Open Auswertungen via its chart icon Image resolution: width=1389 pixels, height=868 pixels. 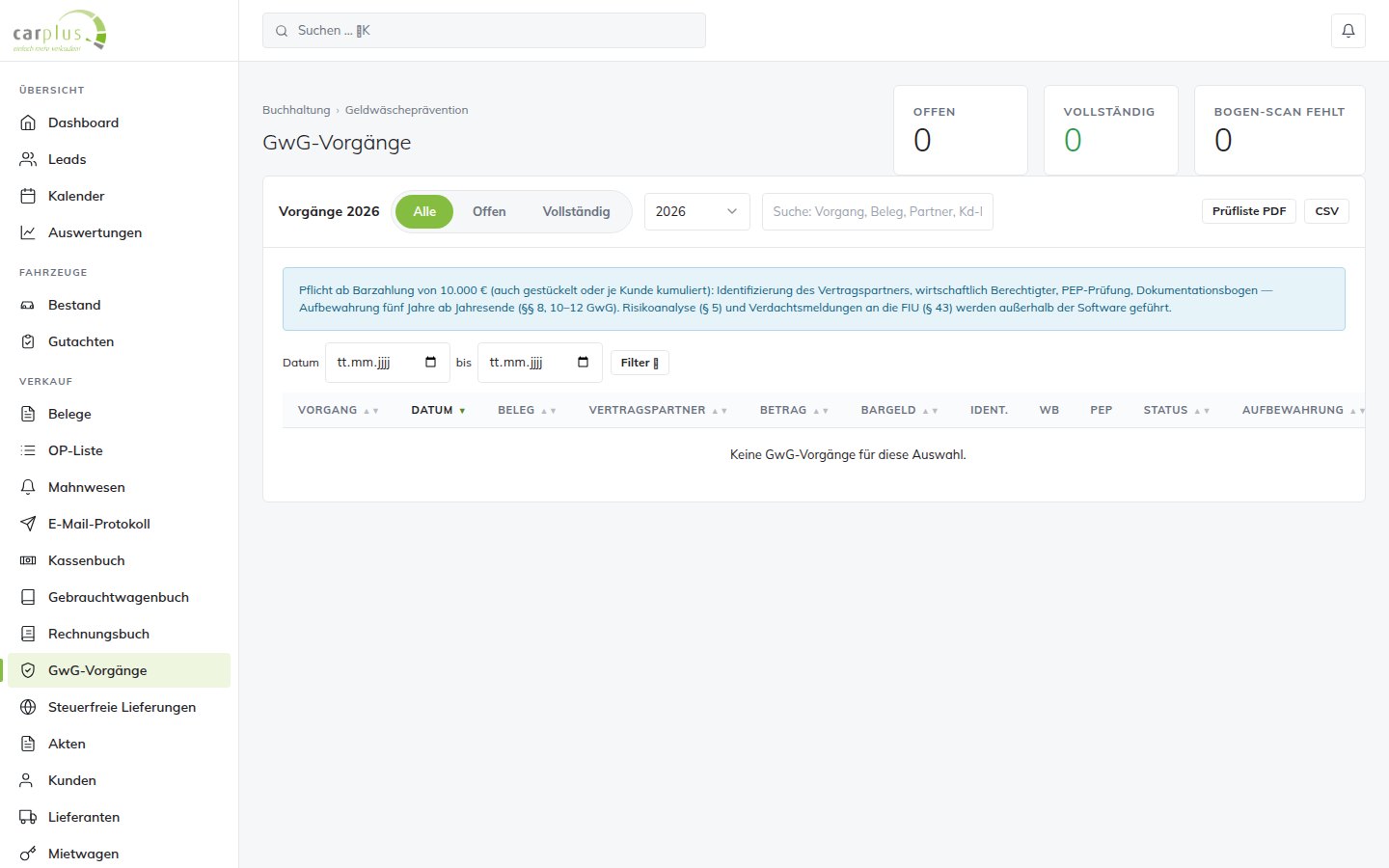click(28, 232)
